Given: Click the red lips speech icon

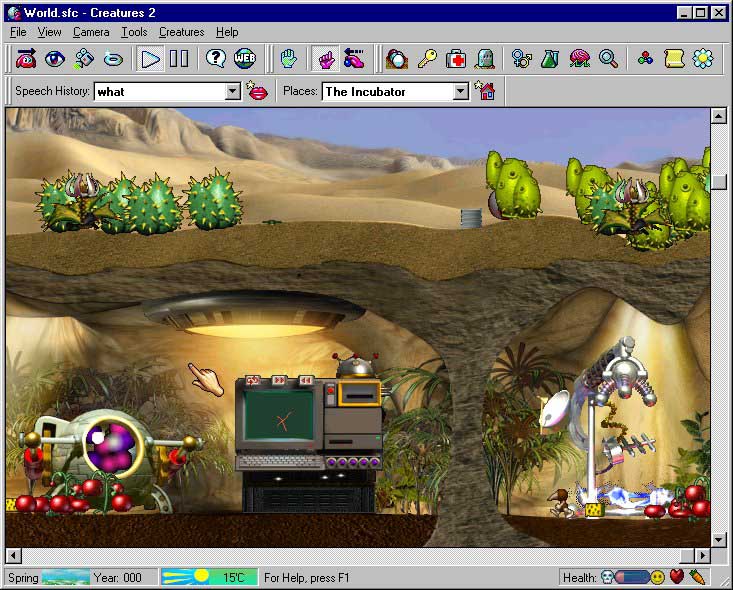Looking at the screenshot, I should point(257,91).
